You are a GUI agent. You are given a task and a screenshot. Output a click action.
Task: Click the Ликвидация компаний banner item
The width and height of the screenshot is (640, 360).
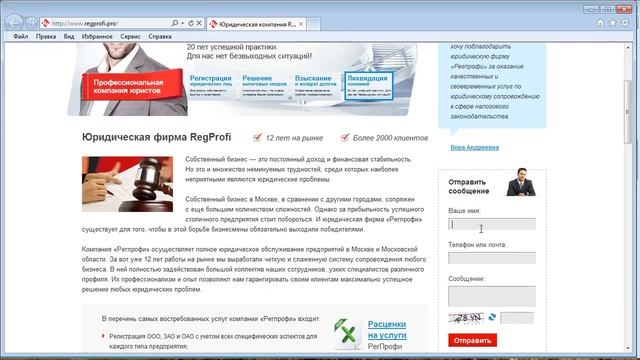(x=369, y=86)
